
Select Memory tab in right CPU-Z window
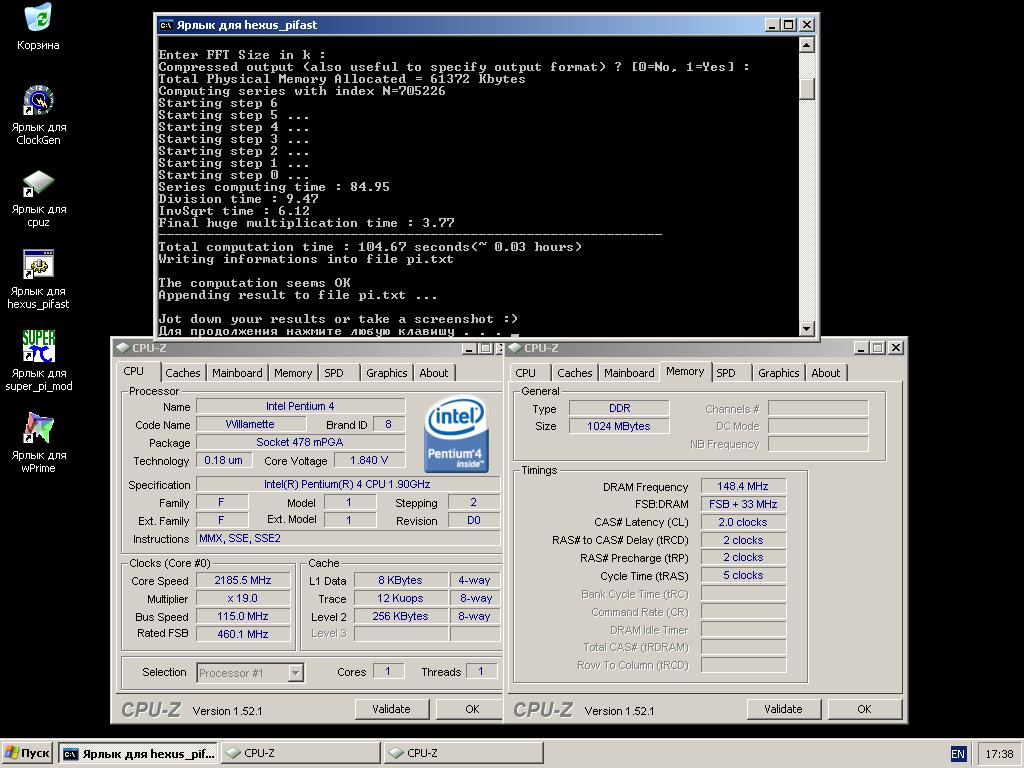(685, 371)
